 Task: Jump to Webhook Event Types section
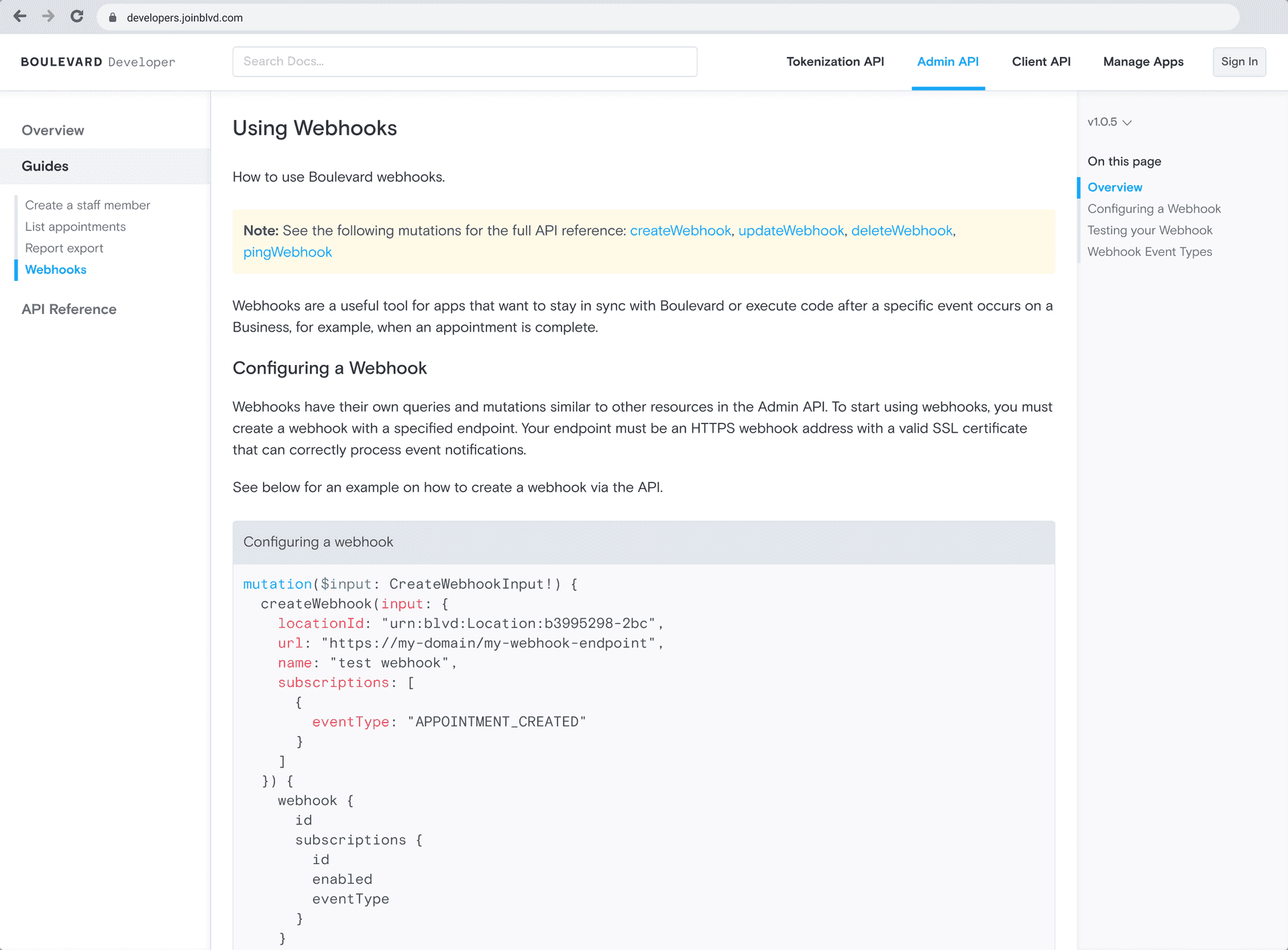coord(1149,252)
